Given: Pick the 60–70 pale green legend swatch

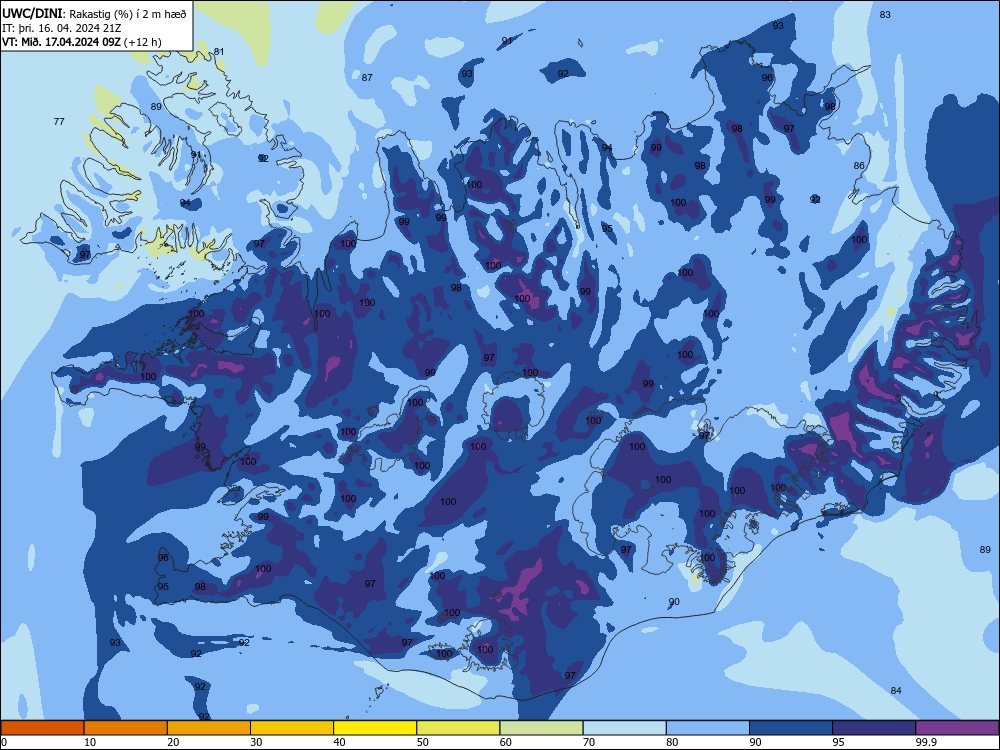Looking at the screenshot, I should [x=541, y=728].
